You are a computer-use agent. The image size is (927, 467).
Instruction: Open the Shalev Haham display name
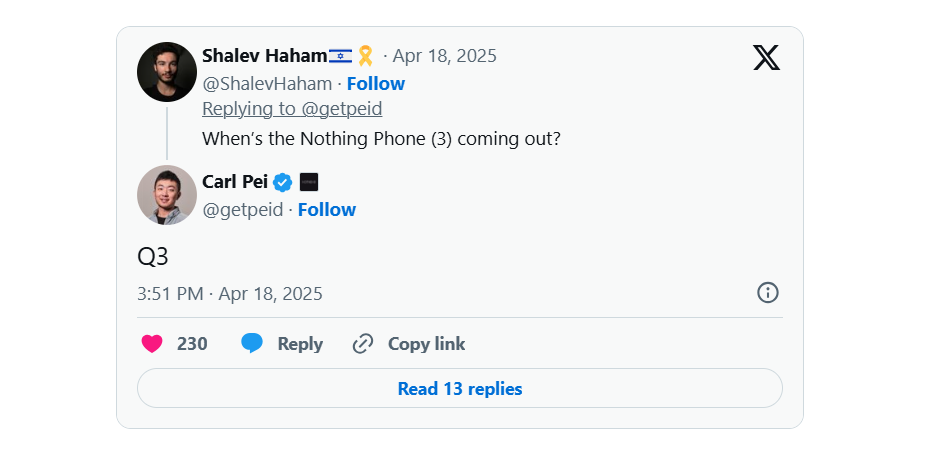(264, 56)
